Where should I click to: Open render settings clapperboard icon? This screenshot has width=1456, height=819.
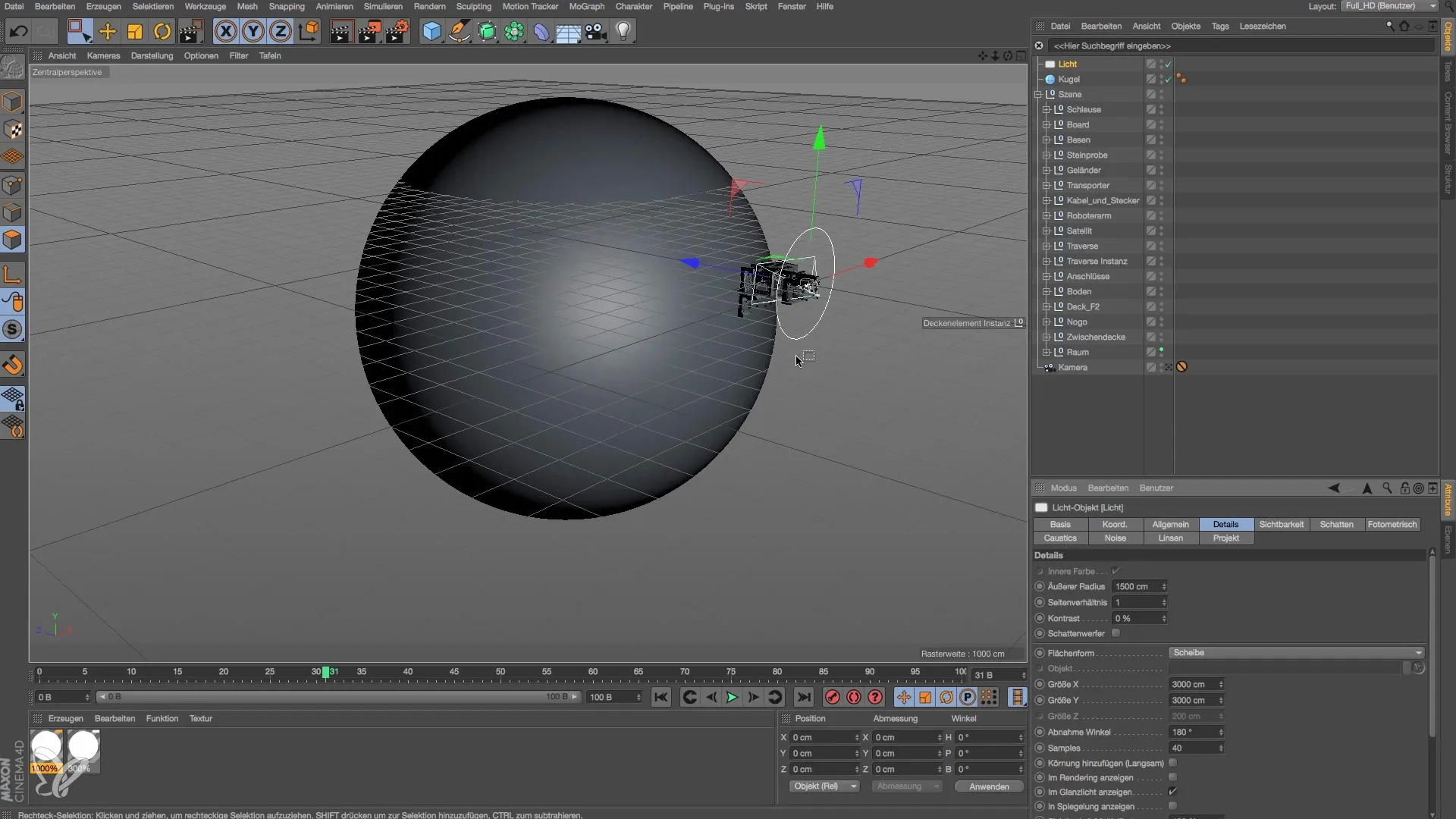point(397,31)
